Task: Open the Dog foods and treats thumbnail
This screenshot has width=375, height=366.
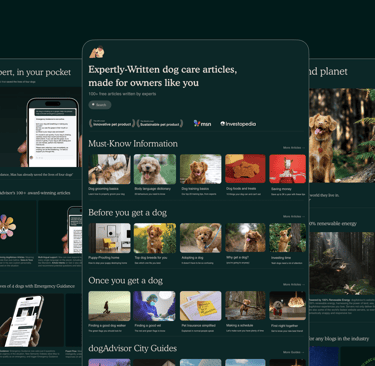Action: (245, 169)
